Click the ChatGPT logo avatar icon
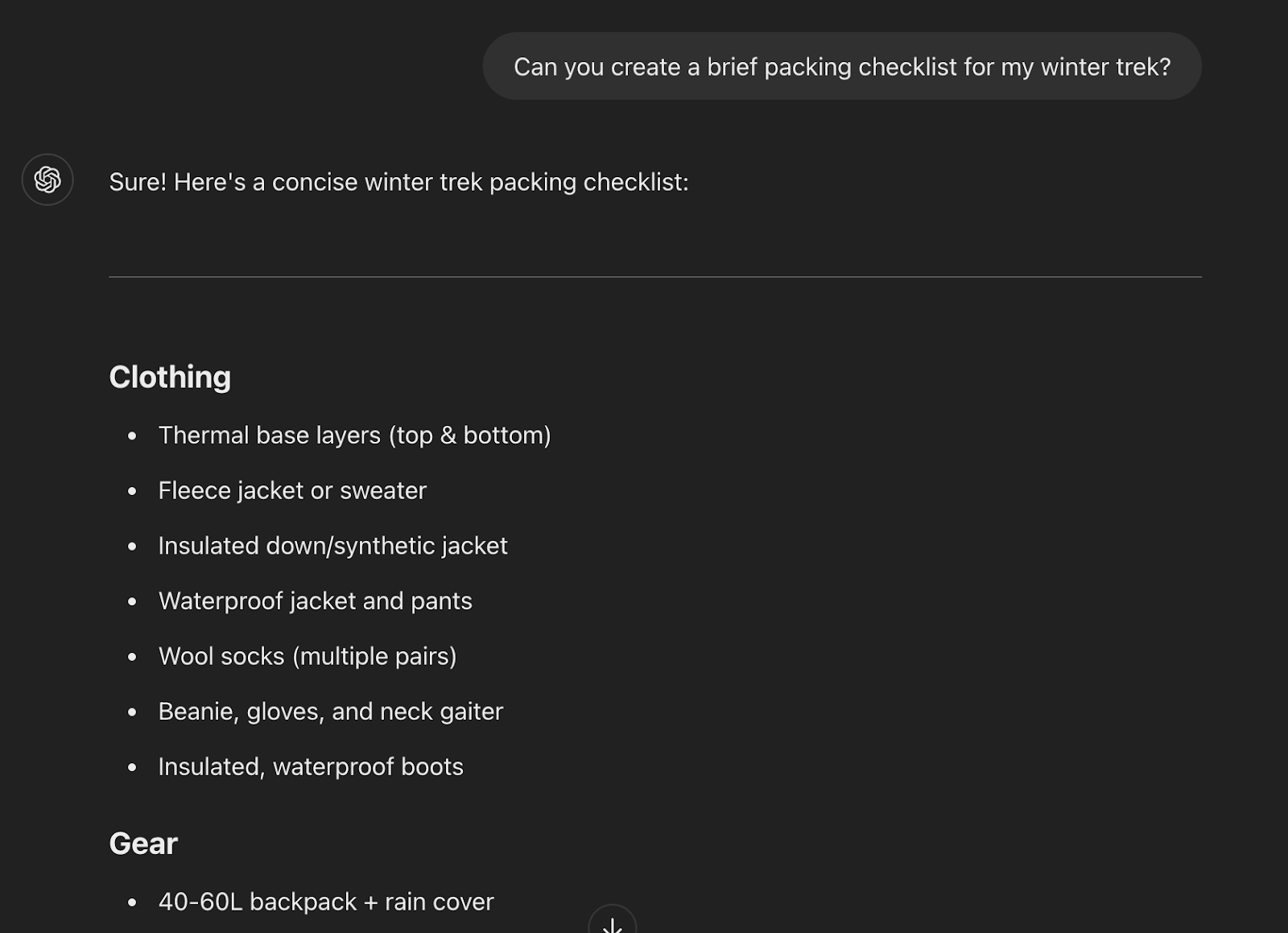The height and width of the screenshot is (933, 1288). [x=47, y=180]
